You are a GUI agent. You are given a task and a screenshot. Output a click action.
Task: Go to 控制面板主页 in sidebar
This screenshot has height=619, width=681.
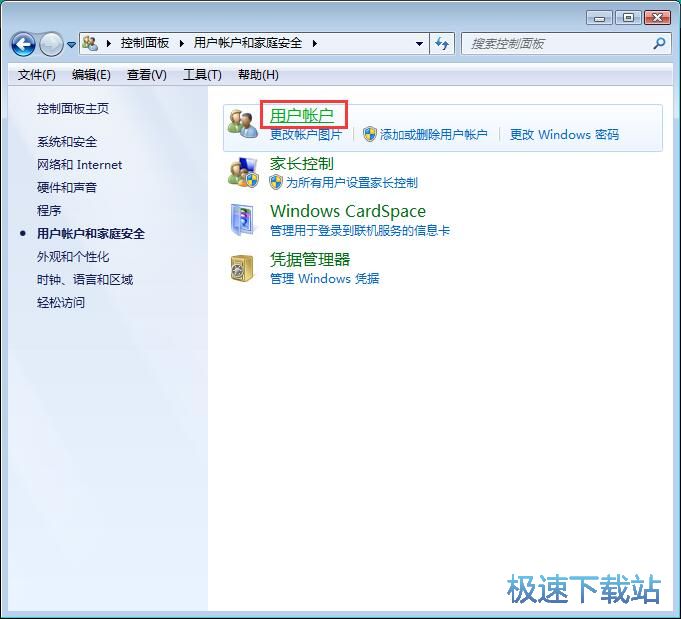(x=73, y=109)
